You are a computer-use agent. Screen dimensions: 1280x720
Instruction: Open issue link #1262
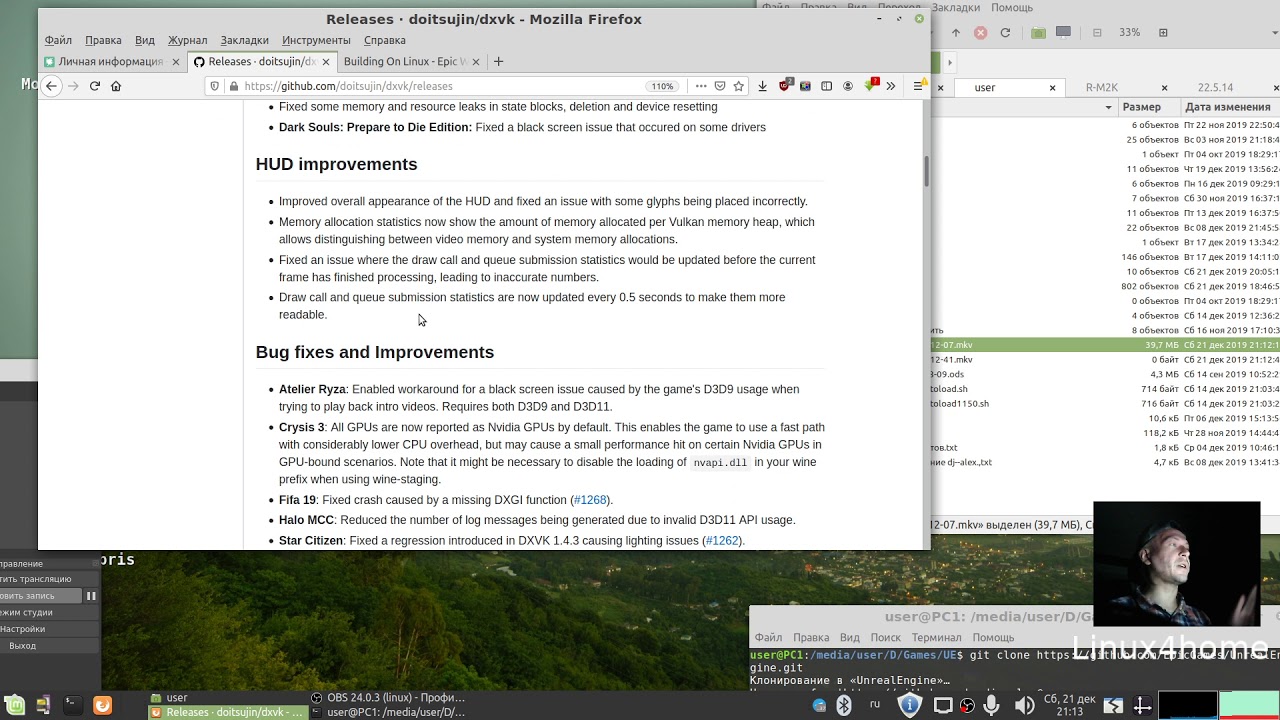click(722, 541)
